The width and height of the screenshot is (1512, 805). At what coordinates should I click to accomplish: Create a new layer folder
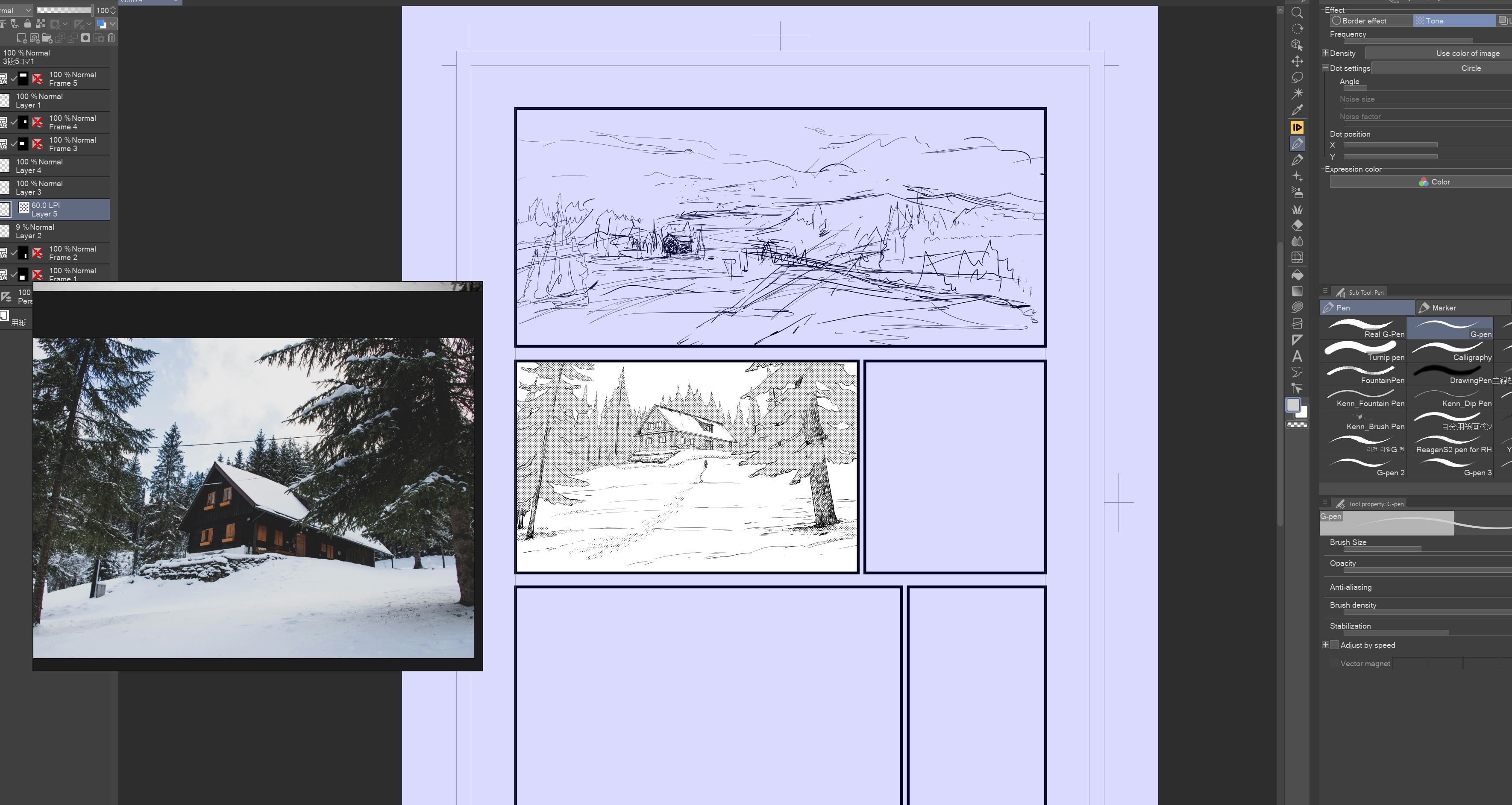[47, 38]
